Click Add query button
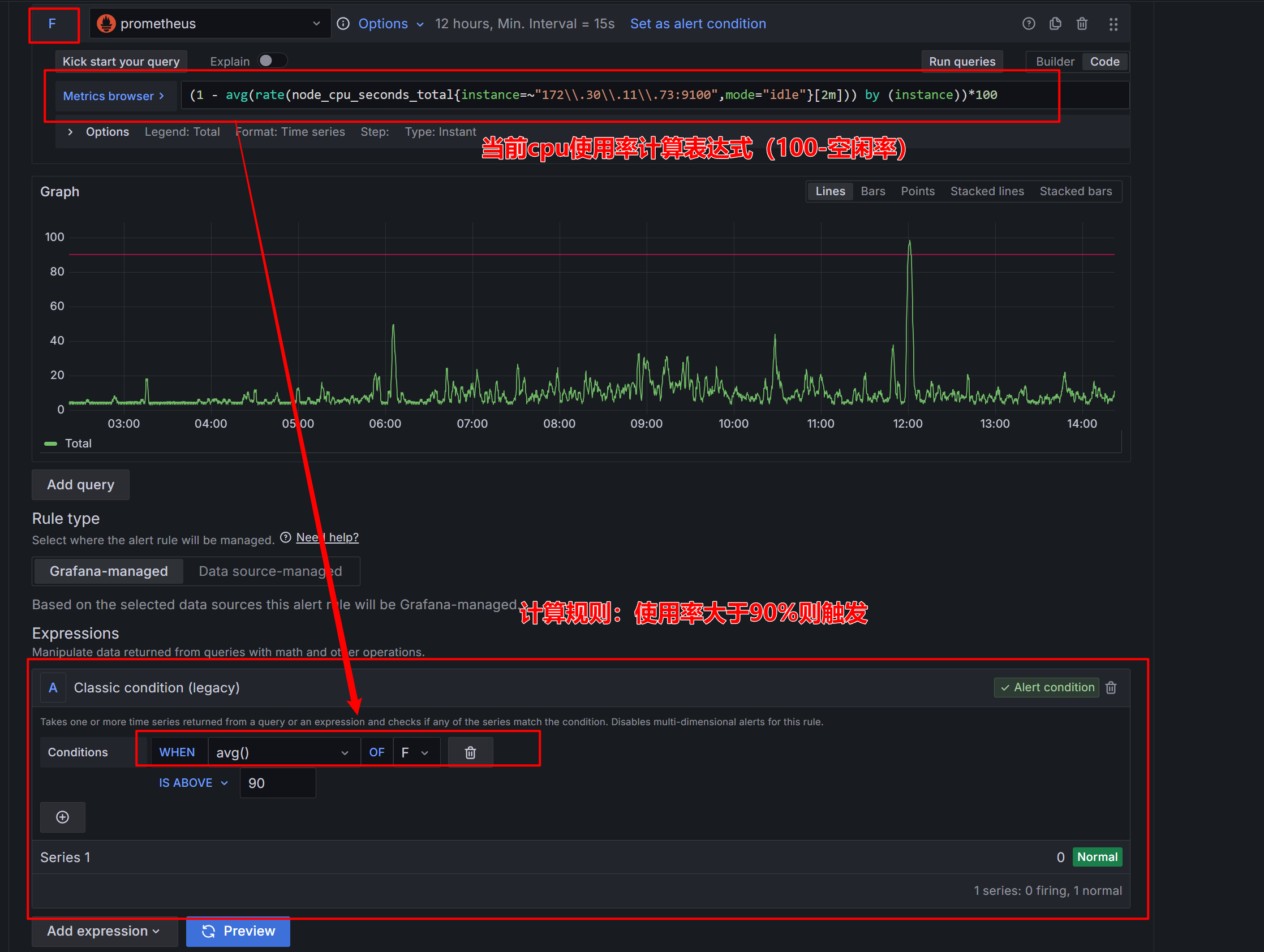Image resolution: width=1264 pixels, height=952 pixels. (x=80, y=485)
